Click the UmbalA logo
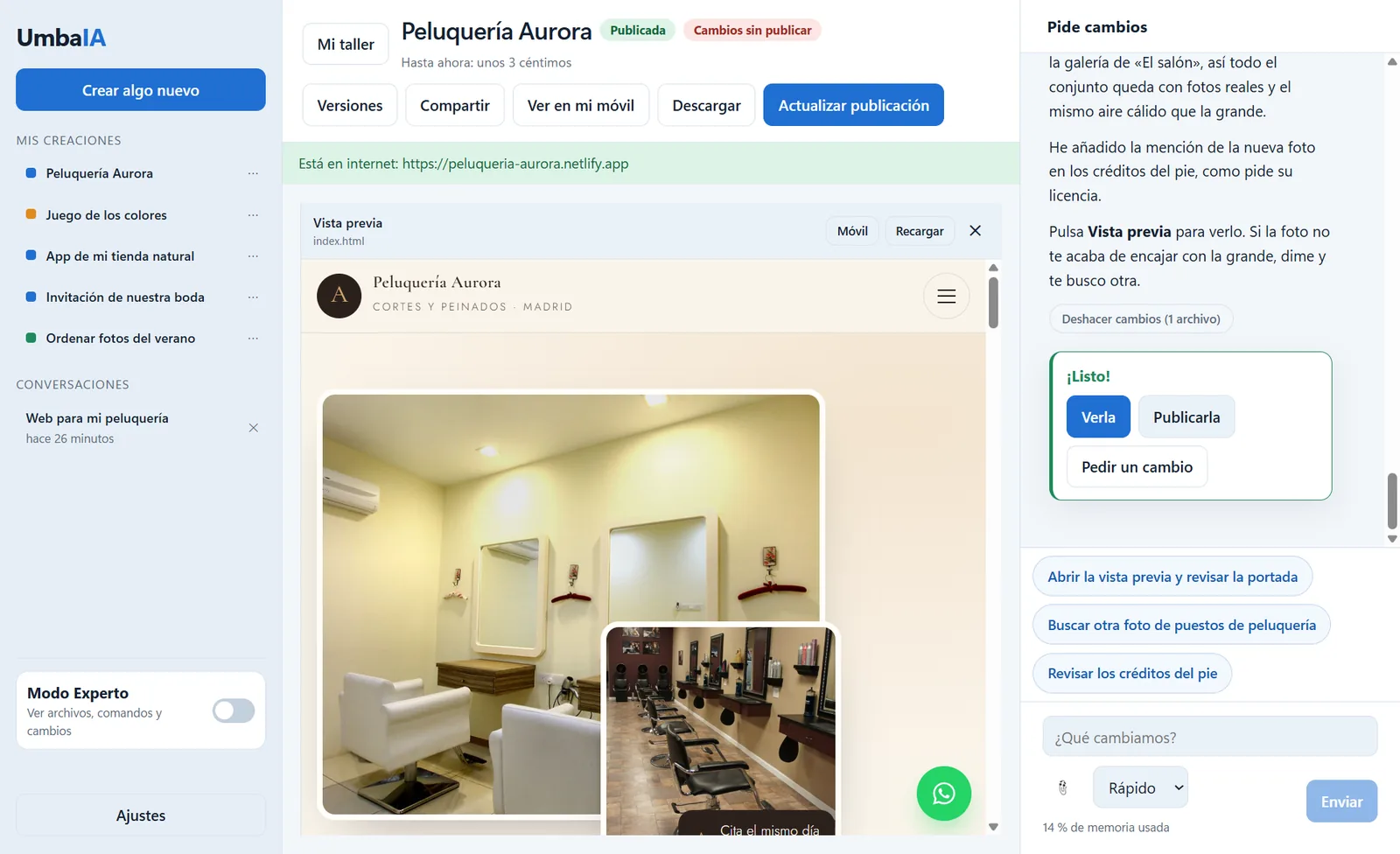 click(61, 38)
